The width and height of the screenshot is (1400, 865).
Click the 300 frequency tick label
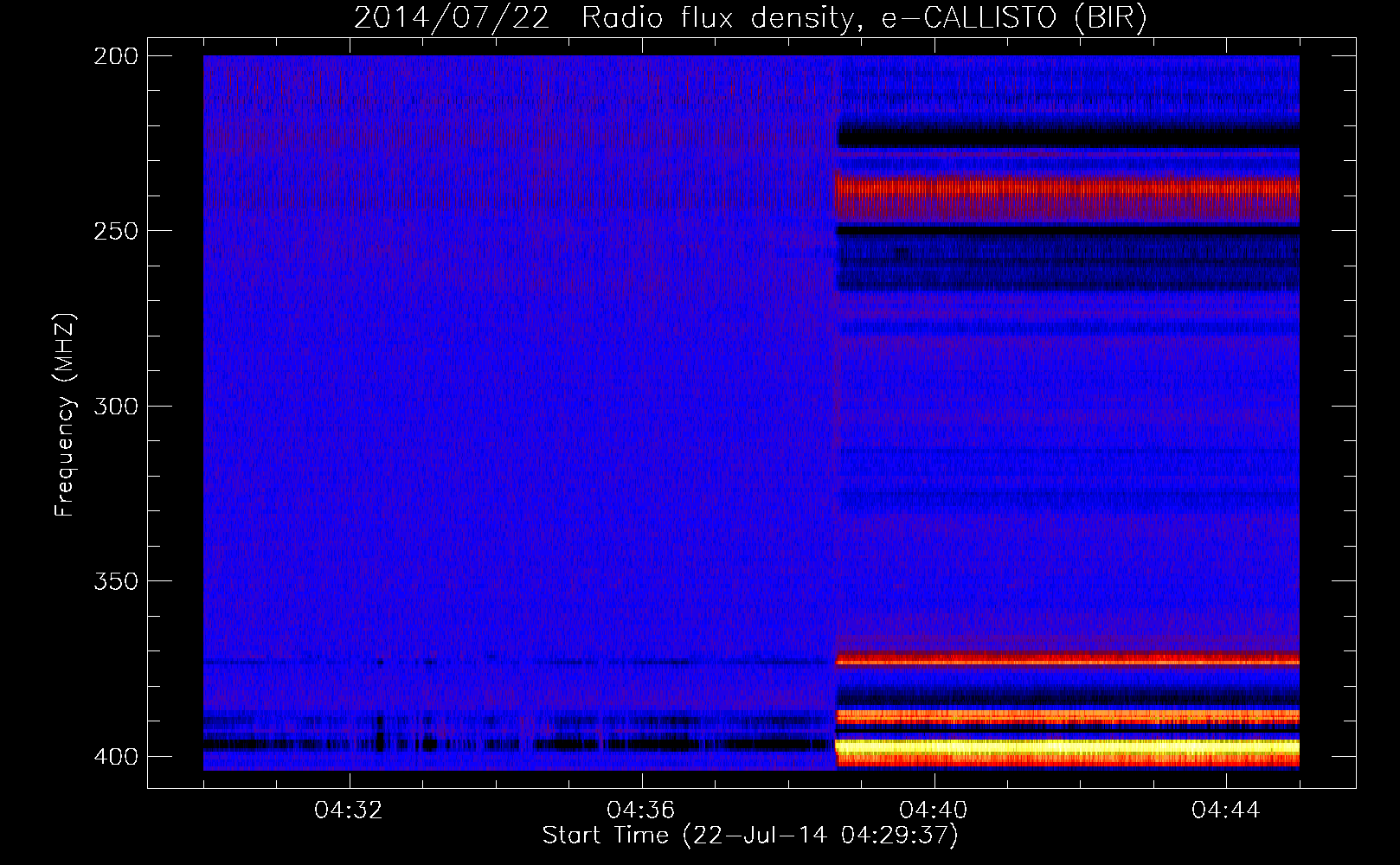pos(115,407)
